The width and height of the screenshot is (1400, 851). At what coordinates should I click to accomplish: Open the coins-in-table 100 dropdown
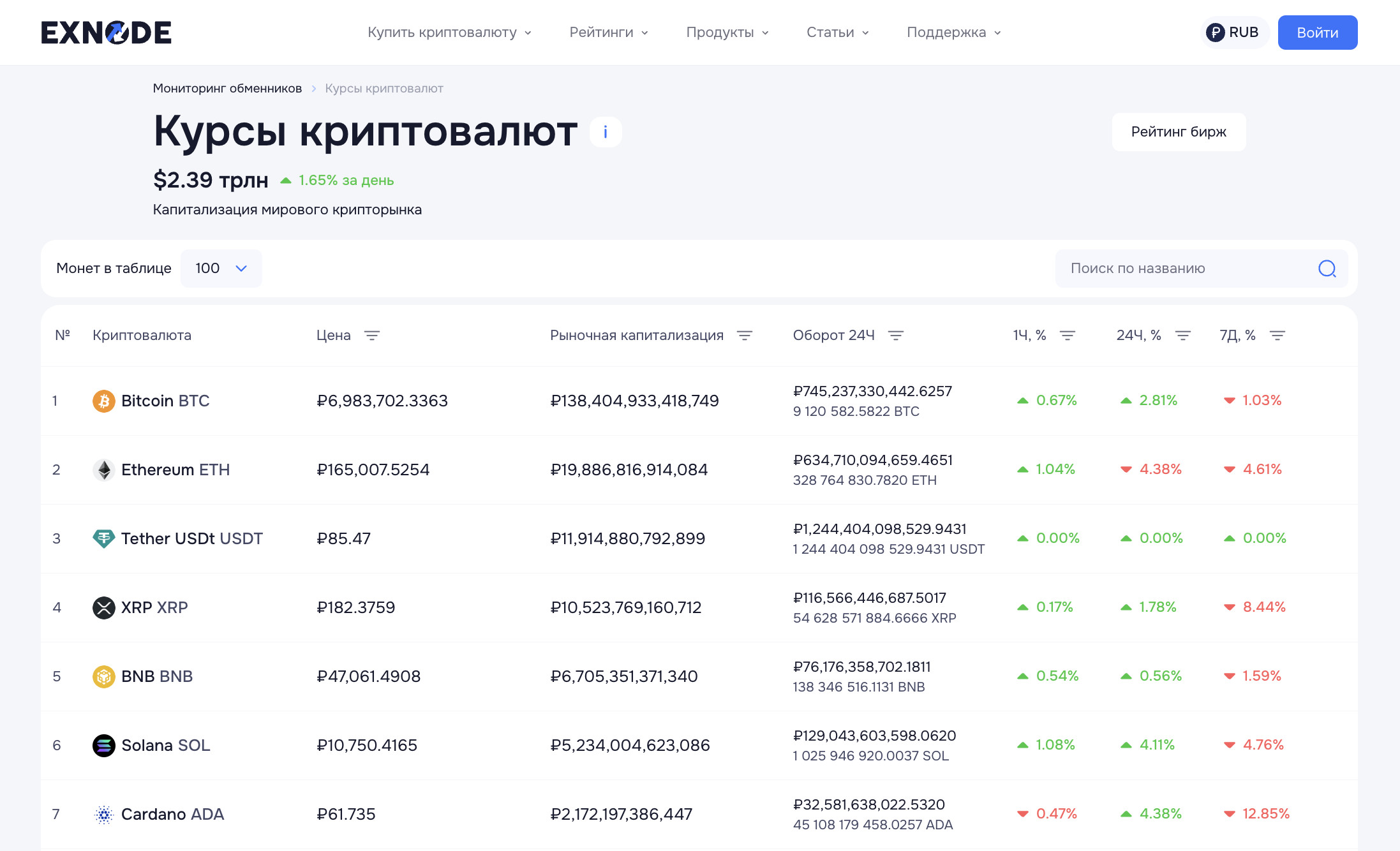[x=221, y=269]
